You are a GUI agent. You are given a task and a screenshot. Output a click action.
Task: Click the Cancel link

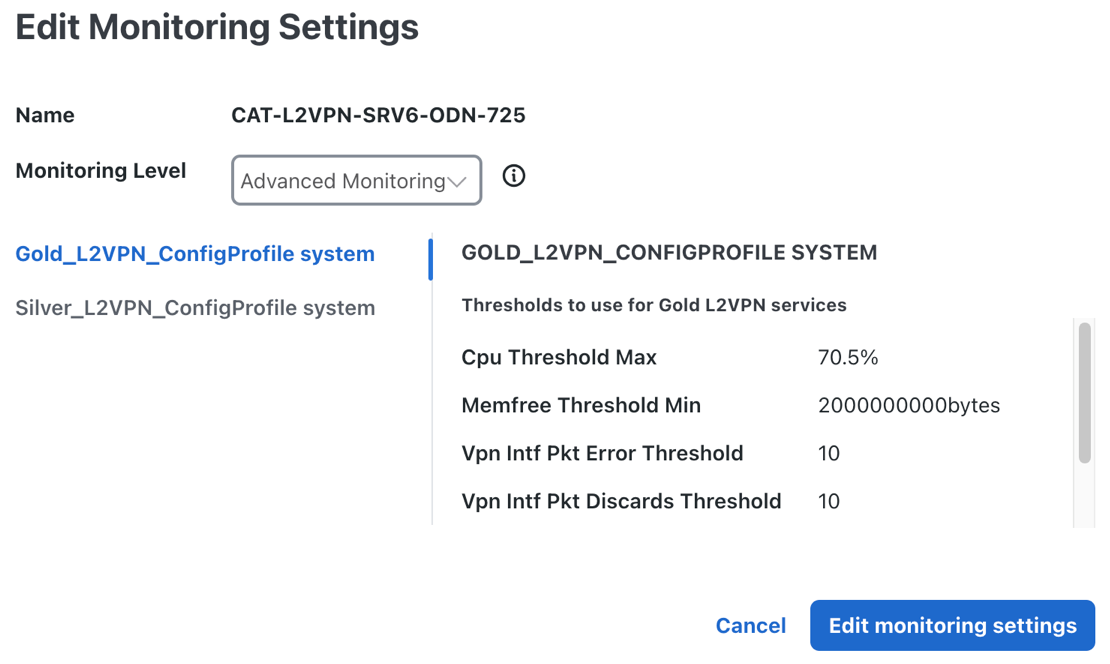pyautogui.click(x=750, y=626)
